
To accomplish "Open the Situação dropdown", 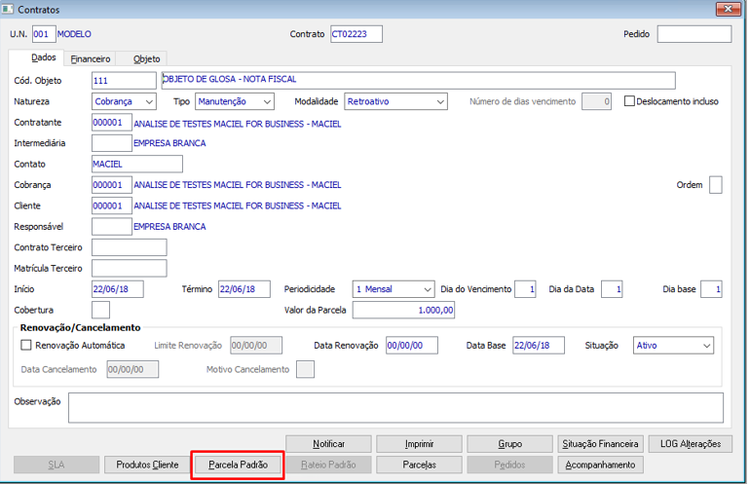I will pos(673,345).
